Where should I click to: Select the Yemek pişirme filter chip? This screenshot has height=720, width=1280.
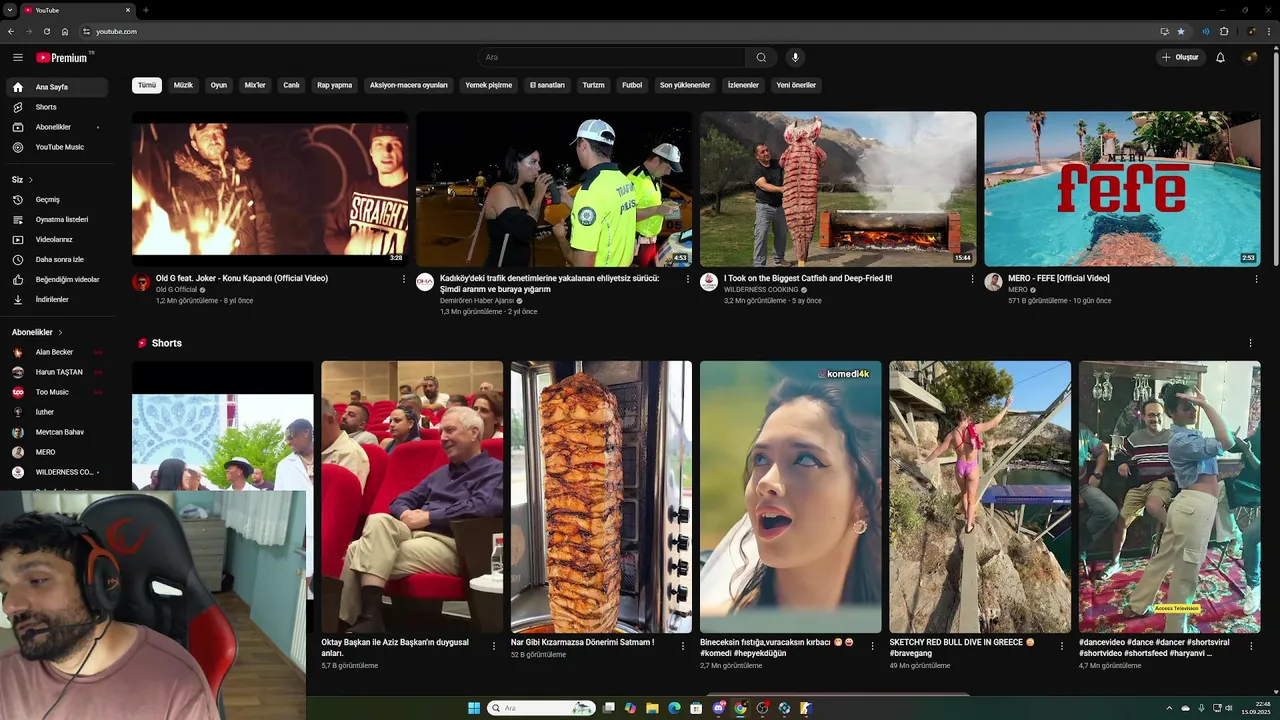489,85
